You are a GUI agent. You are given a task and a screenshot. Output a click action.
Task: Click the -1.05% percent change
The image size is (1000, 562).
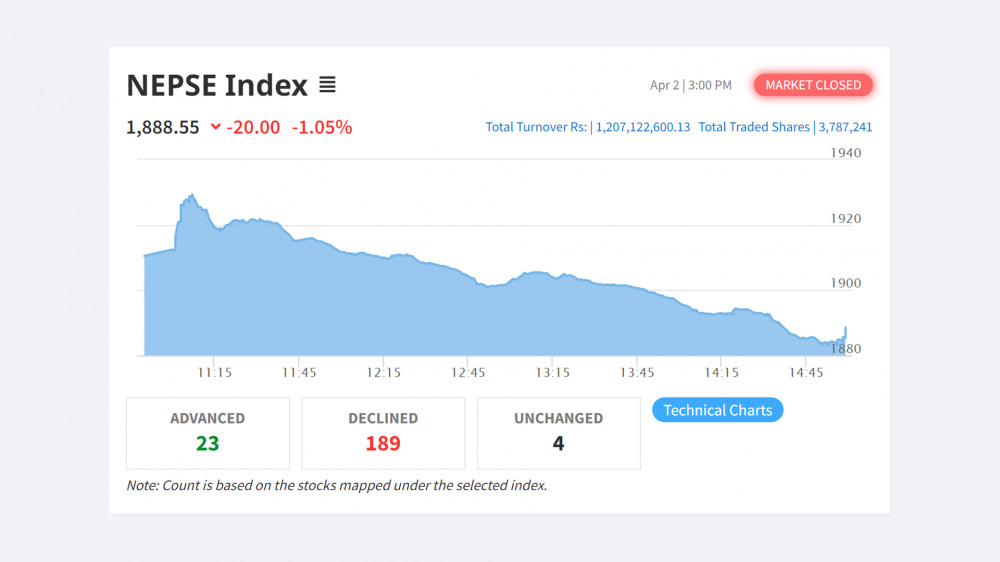point(321,127)
